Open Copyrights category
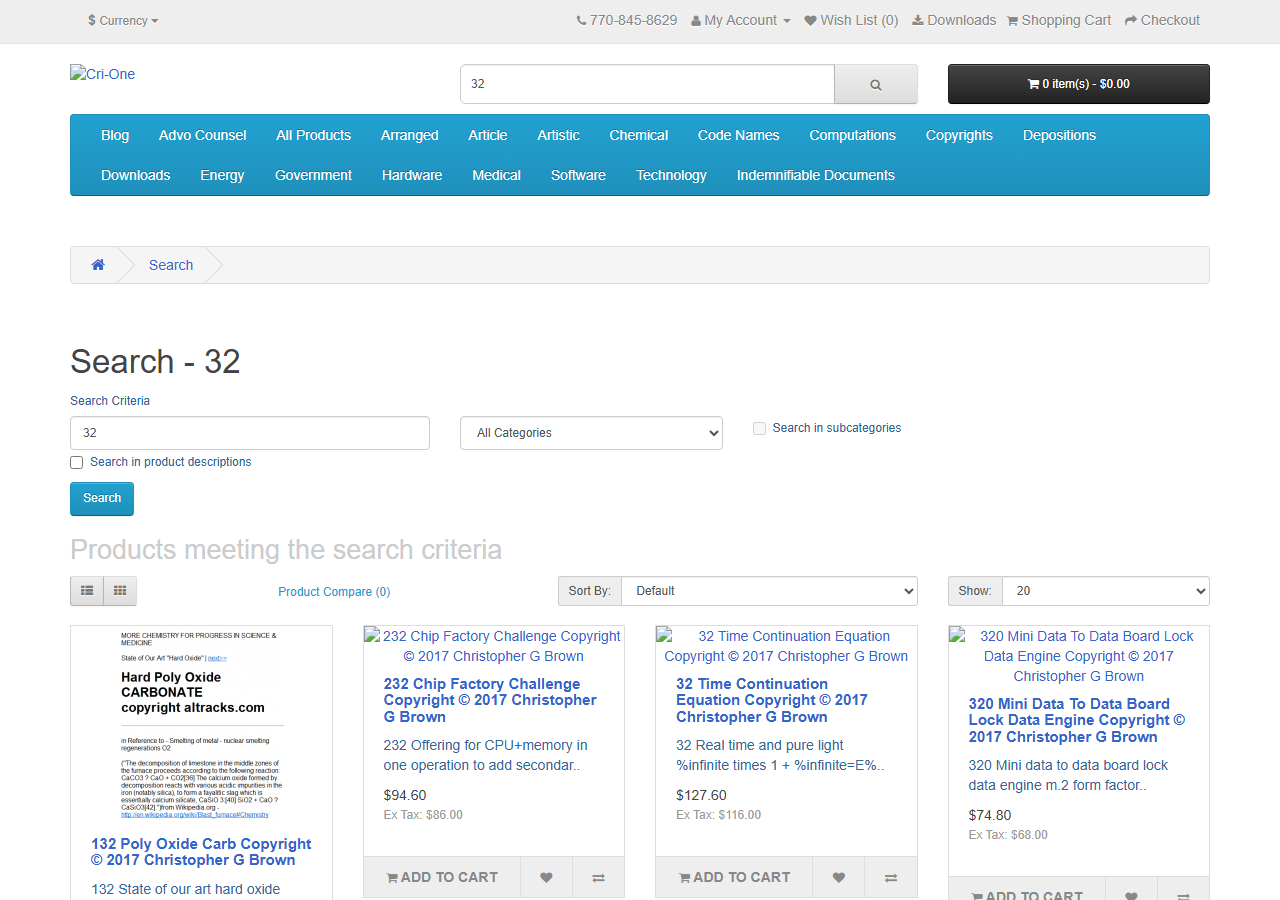 point(959,135)
